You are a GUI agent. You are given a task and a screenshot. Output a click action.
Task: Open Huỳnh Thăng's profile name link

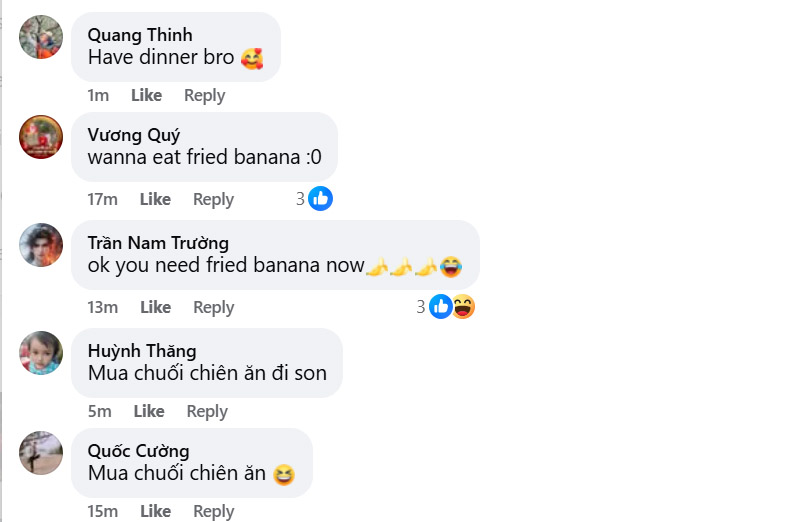tap(142, 350)
